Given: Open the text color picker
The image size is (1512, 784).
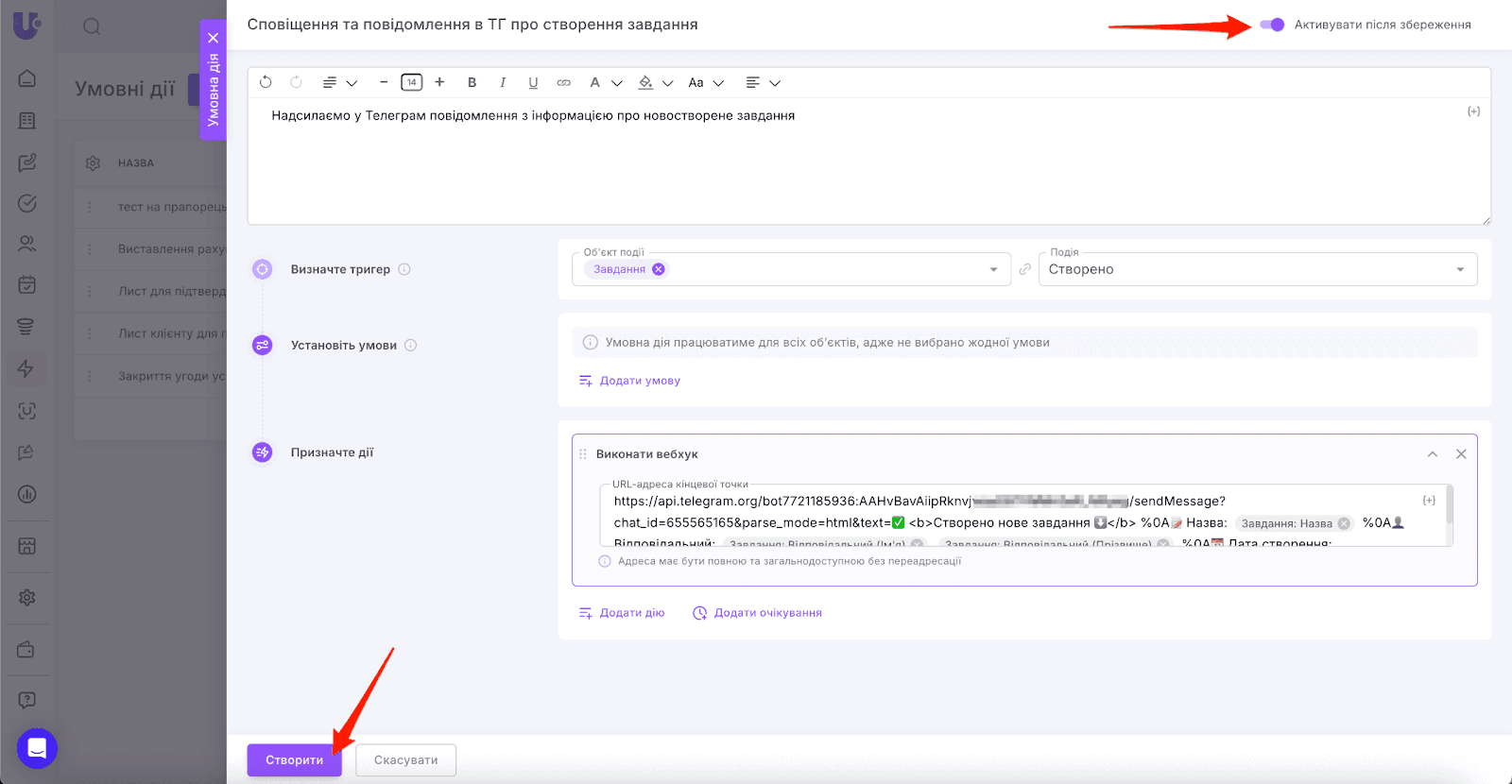Looking at the screenshot, I should [603, 82].
